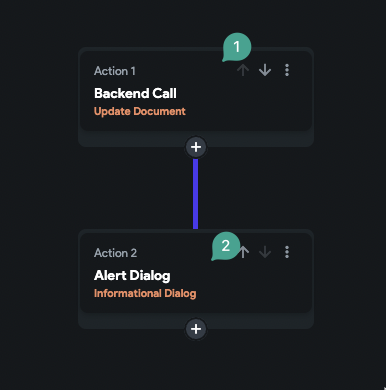
Task: Select the Action 2 card body
Action: (x=196, y=273)
